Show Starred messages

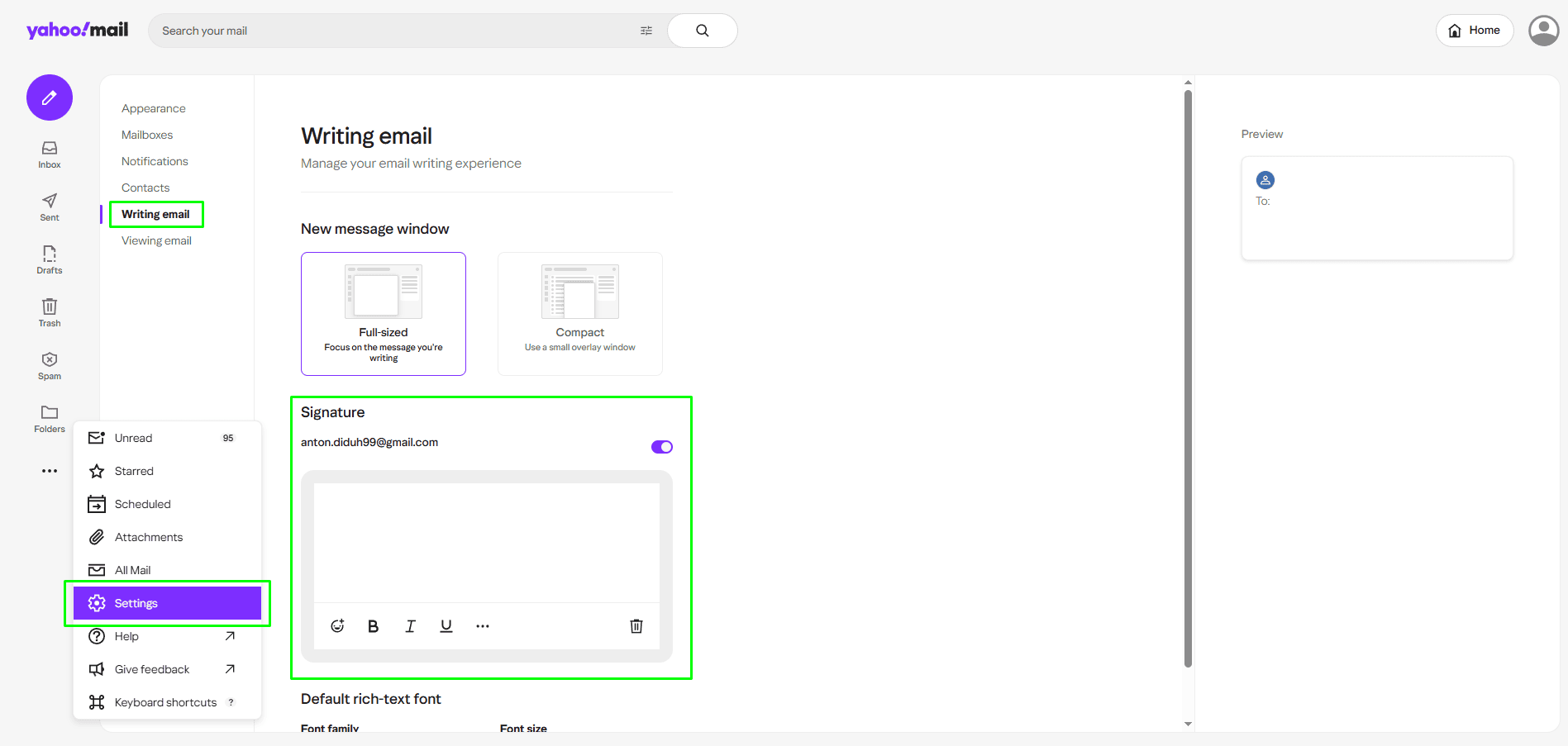167,471
